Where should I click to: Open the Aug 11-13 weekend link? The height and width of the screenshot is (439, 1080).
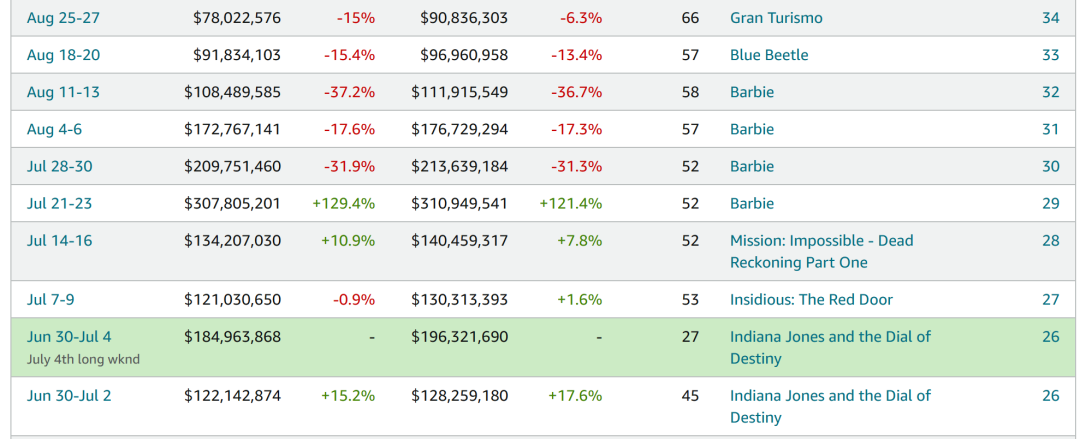63,92
